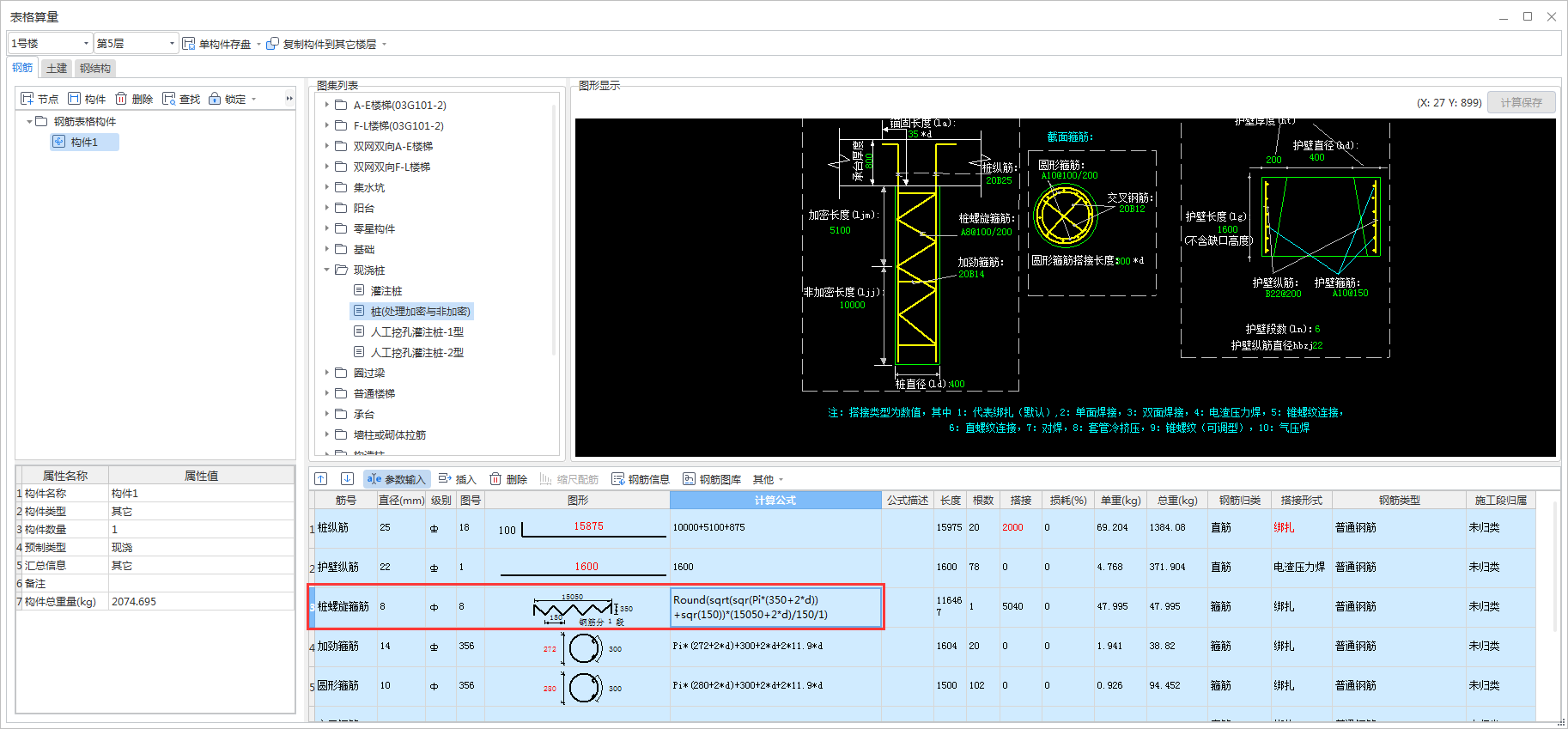Toggle the 参数输入 parameter input tool

coord(396,479)
